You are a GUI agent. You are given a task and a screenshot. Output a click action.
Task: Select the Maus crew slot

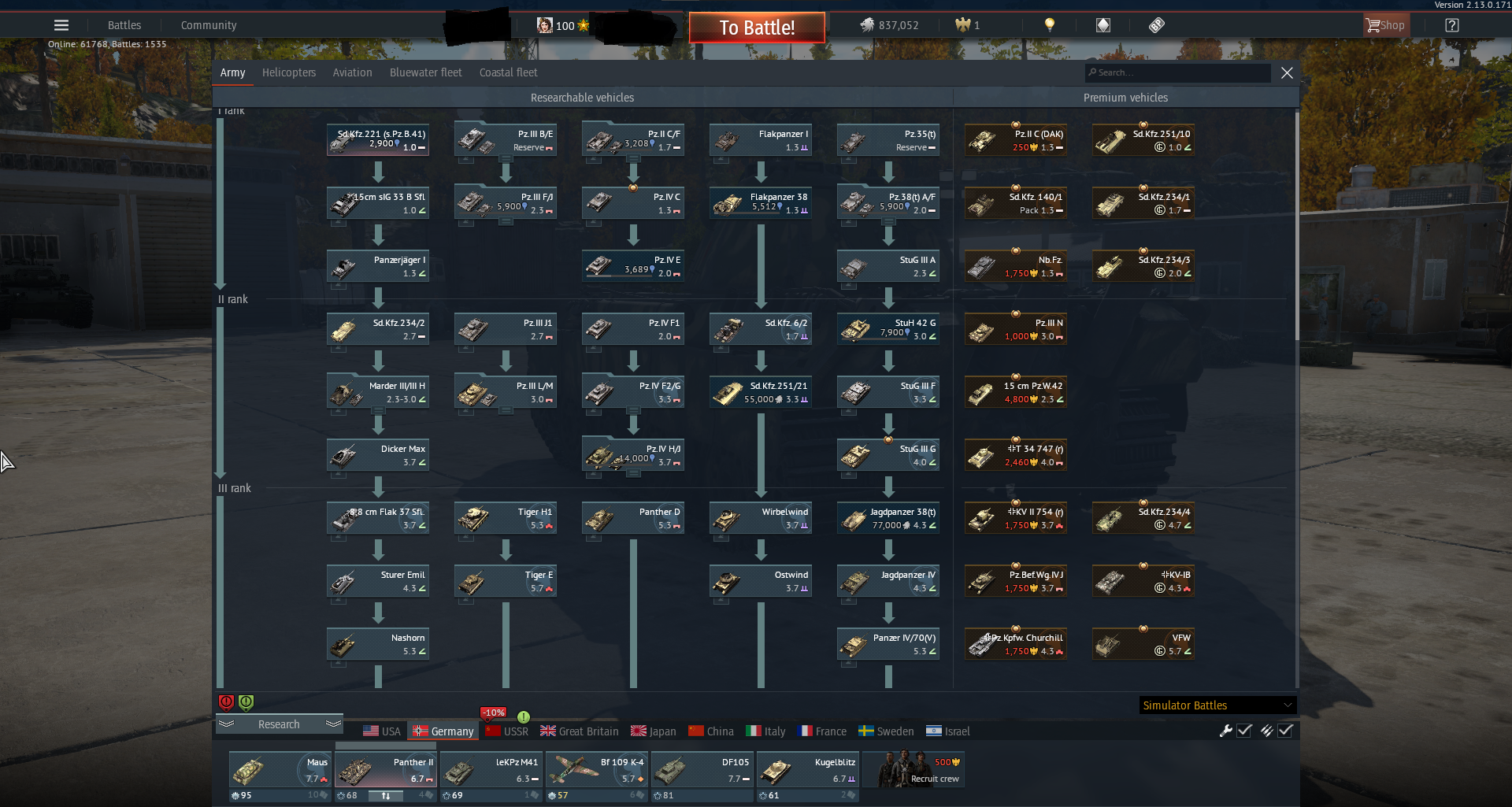click(280, 770)
